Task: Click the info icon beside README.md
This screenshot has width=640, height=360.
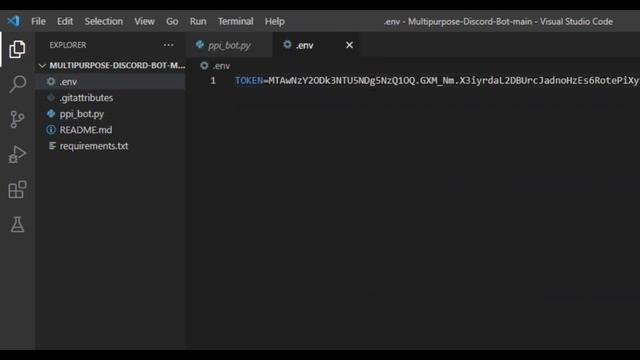Action: pyautogui.click(x=51, y=130)
